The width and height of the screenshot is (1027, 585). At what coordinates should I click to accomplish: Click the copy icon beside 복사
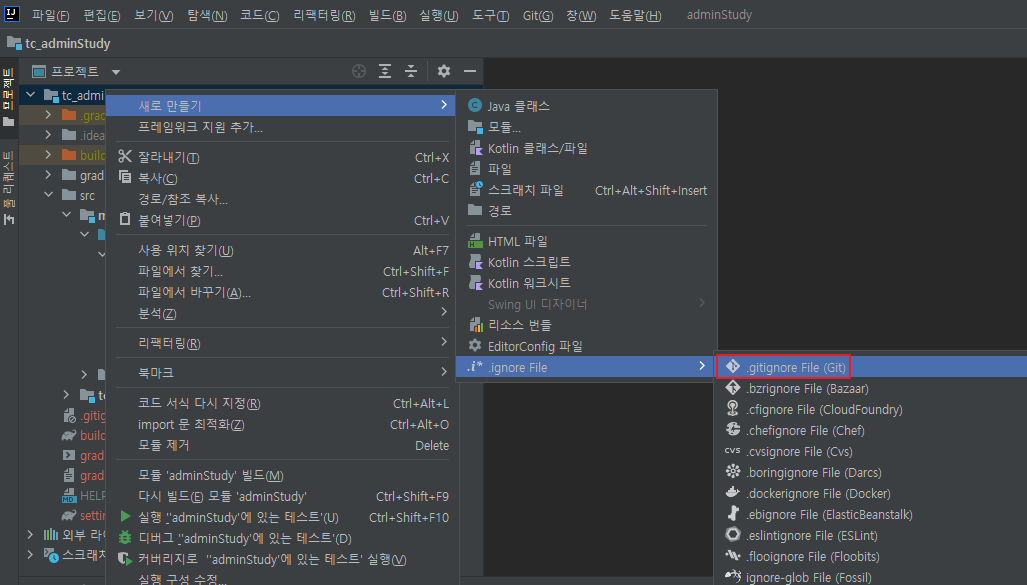point(124,177)
